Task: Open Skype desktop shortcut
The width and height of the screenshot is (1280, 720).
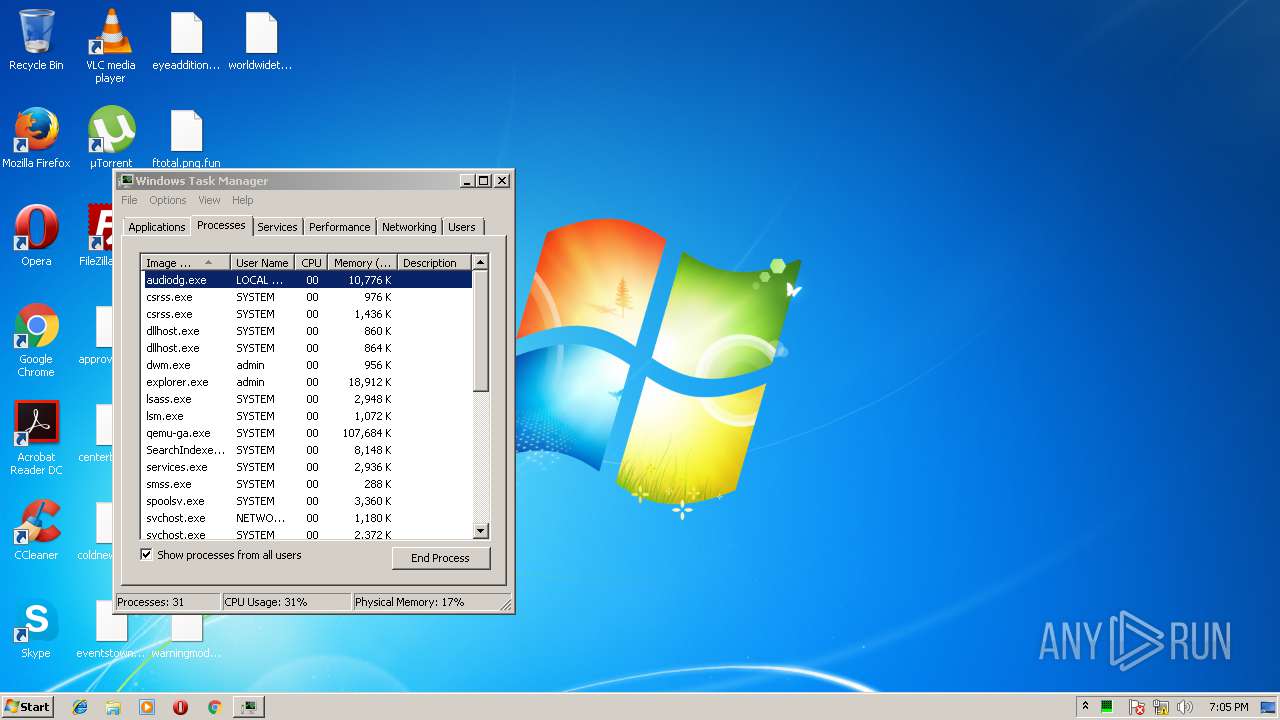Action: tap(36, 628)
